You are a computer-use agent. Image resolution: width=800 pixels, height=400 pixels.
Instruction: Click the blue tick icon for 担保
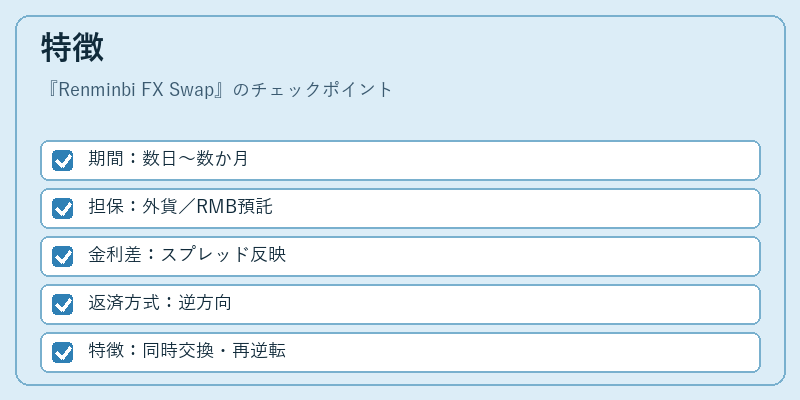click(62, 208)
